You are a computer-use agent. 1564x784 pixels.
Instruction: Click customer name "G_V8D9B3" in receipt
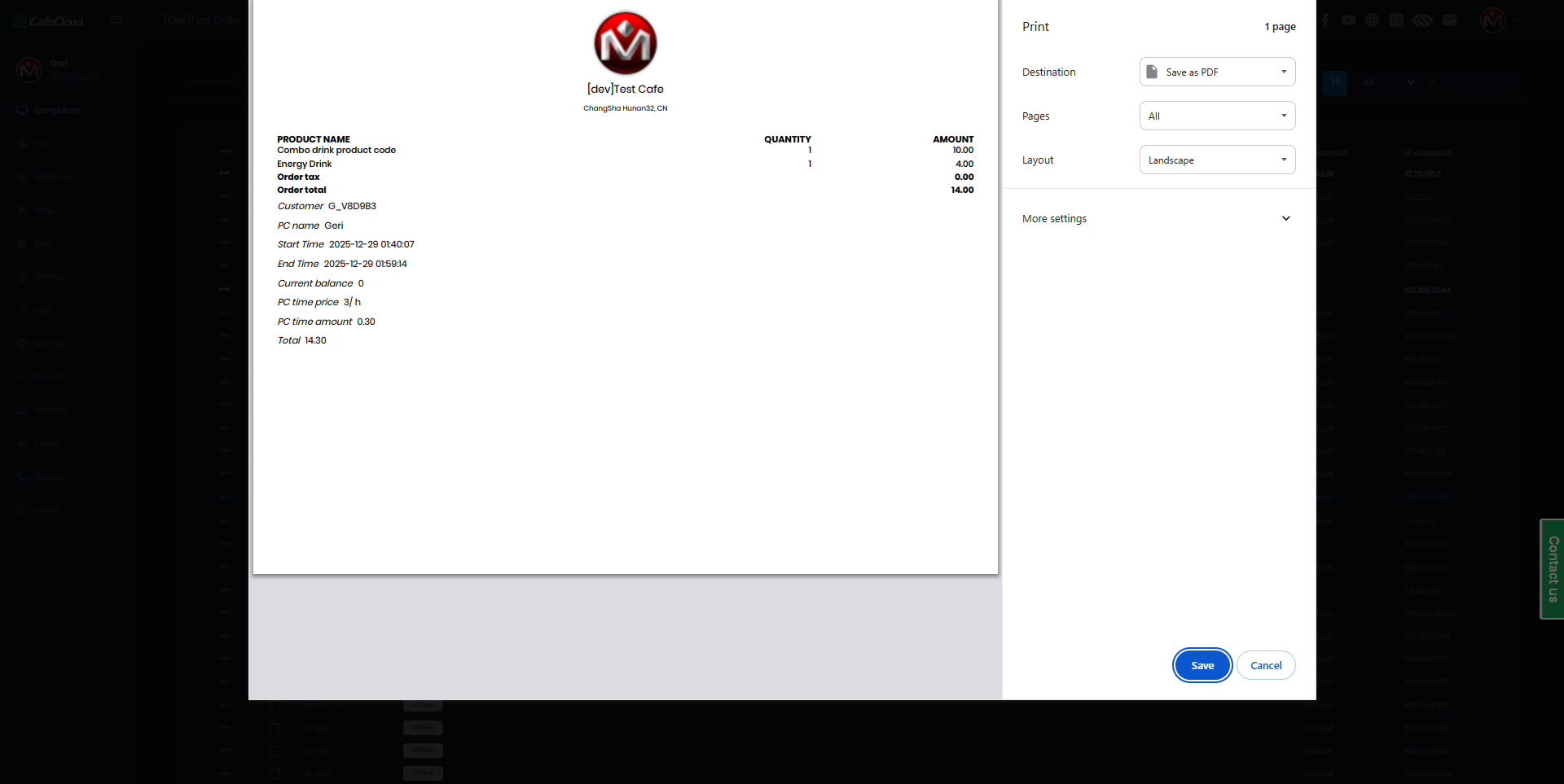(x=352, y=206)
